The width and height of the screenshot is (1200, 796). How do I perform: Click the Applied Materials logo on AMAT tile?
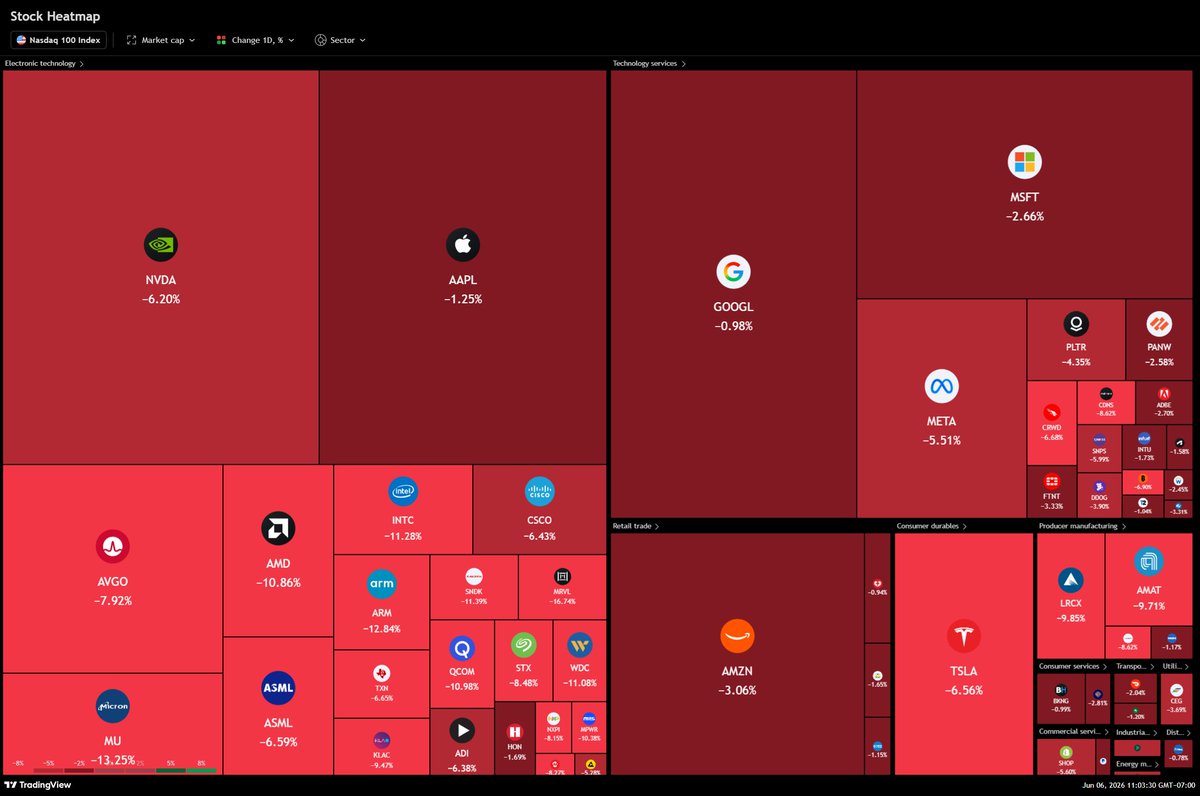click(x=1149, y=561)
